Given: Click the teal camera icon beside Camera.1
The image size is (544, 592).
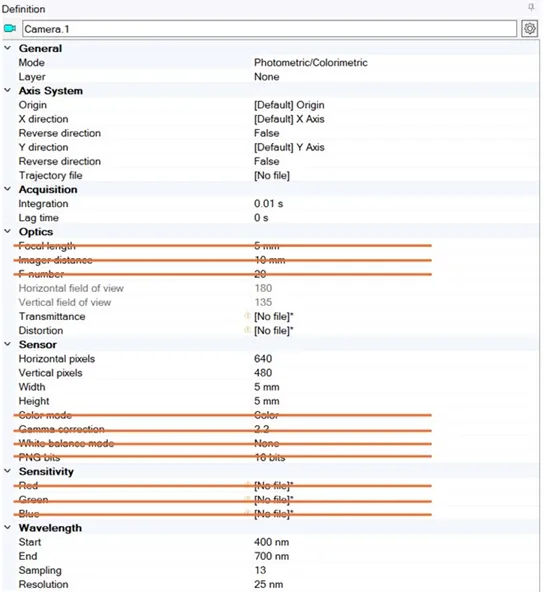Looking at the screenshot, I should pos(10,29).
